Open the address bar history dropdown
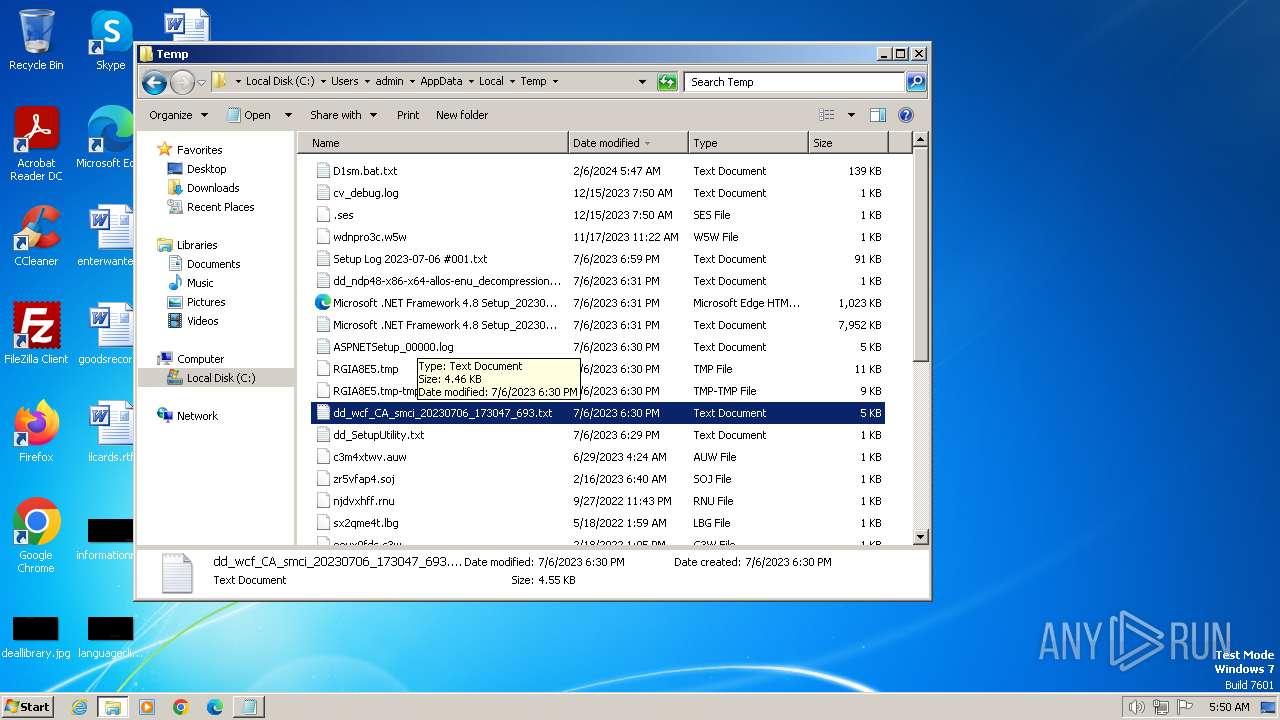 point(642,82)
